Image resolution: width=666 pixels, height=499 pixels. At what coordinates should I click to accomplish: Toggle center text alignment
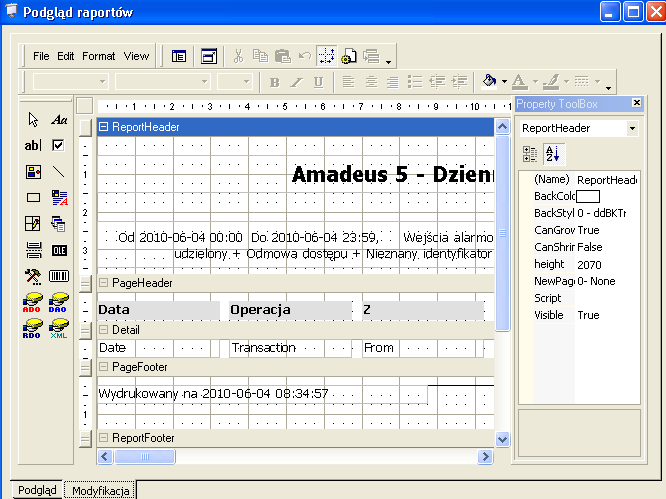click(x=371, y=82)
